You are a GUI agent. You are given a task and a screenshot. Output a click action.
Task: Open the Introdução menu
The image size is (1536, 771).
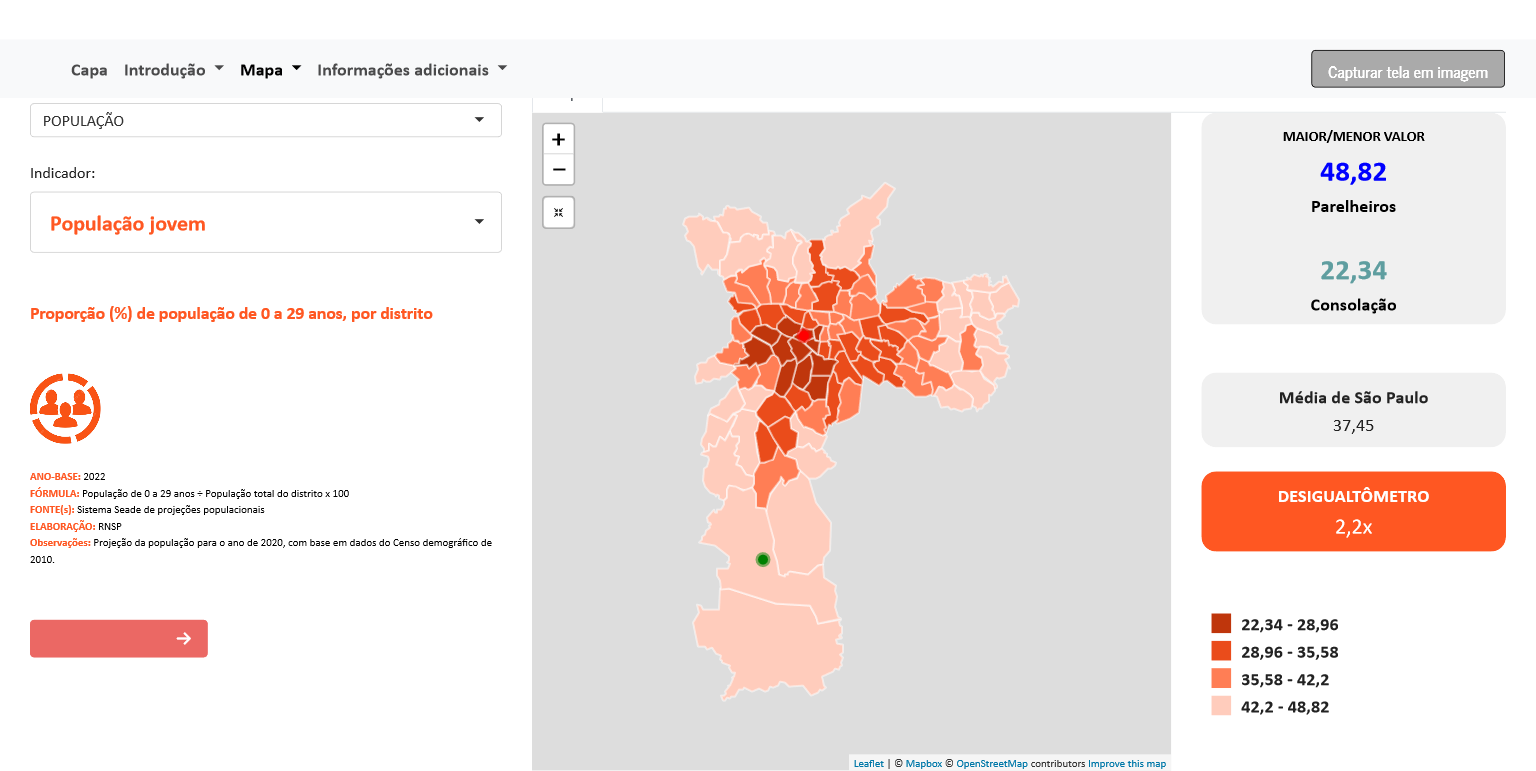173,70
